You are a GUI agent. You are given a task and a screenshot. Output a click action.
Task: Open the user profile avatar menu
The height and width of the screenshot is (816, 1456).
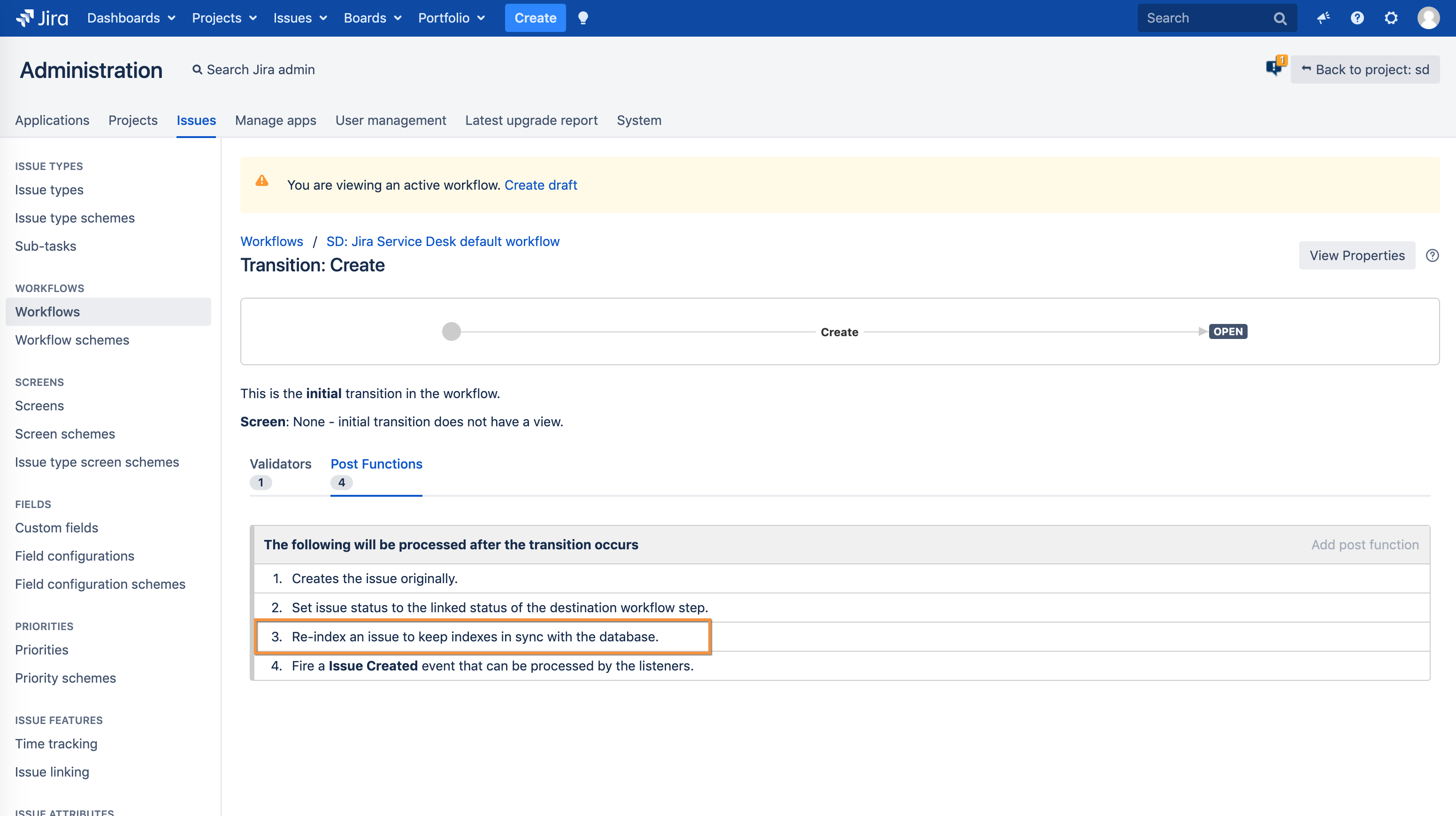pyautogui.click(x=1428, y=18)
